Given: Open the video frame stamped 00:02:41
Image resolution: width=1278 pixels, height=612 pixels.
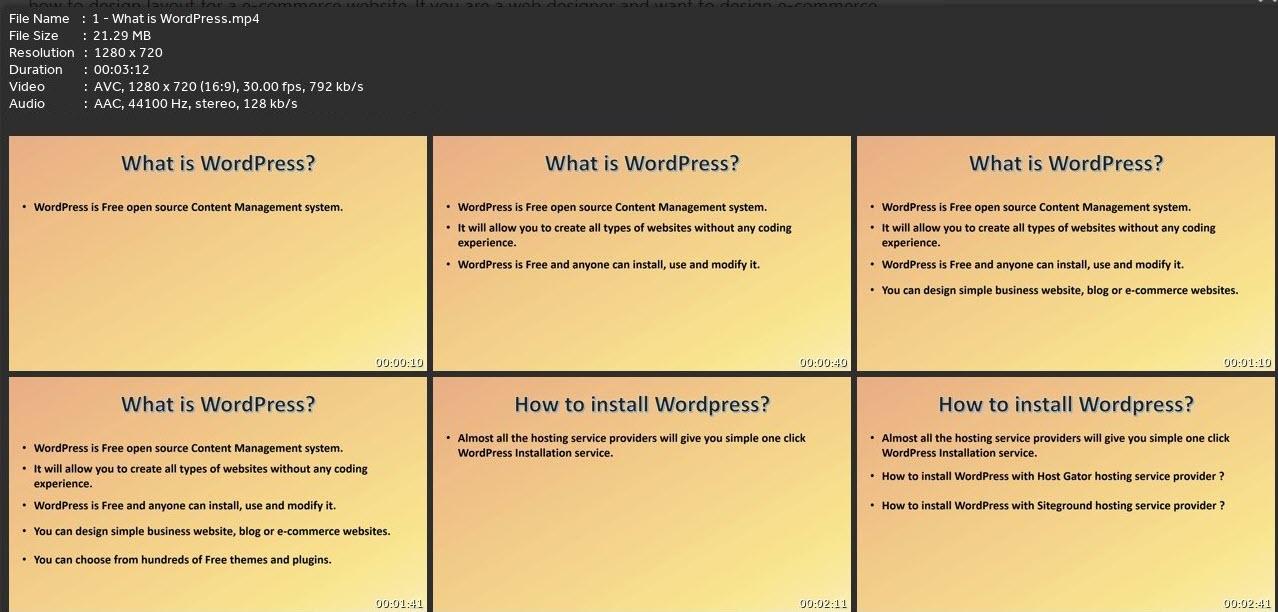Looking at the screenshot, I should pyautogui.click(x=1066, y=494).
